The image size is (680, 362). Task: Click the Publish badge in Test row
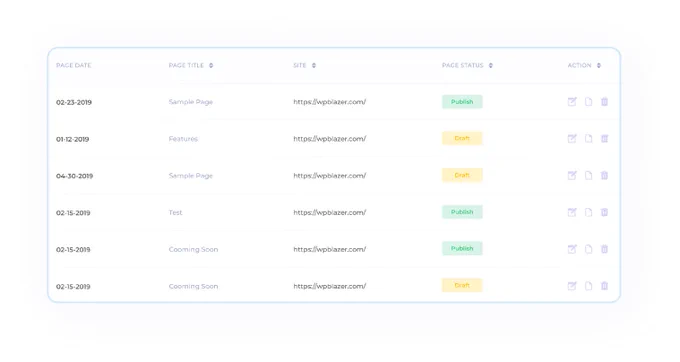click(x=462, y=212)
